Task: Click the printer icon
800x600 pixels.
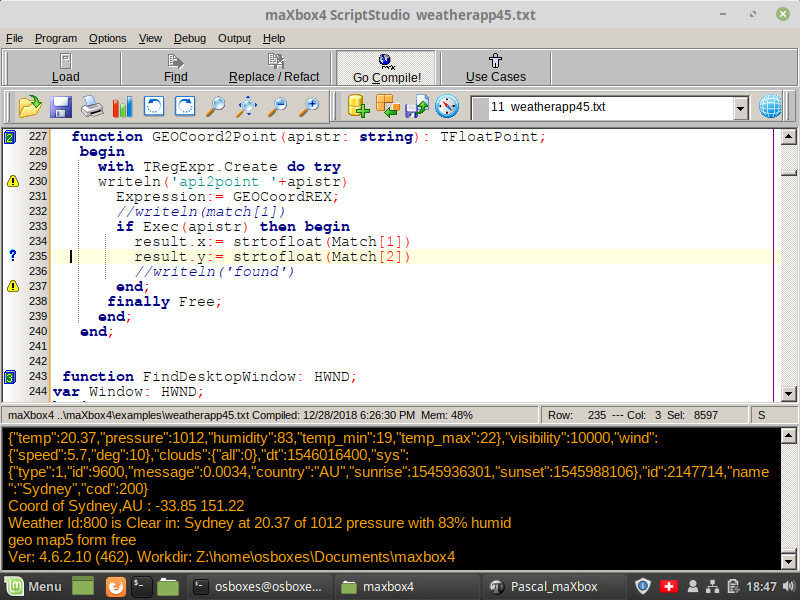Action: click(92, 106)
